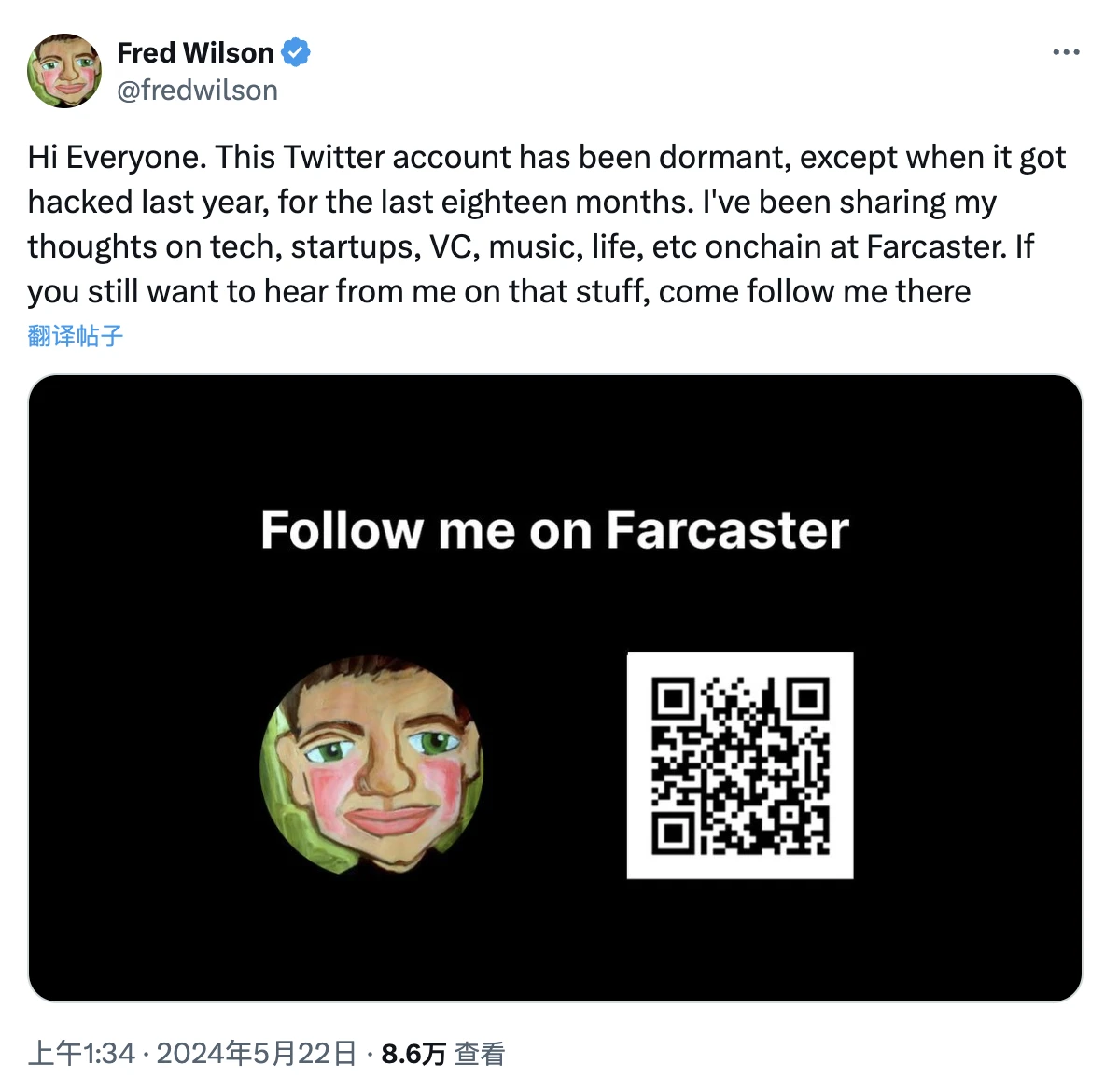Click the 8.6万 view count number
This screenshot has width=1105, height=1092.
pyautogui.click(x=413, y=1054)
